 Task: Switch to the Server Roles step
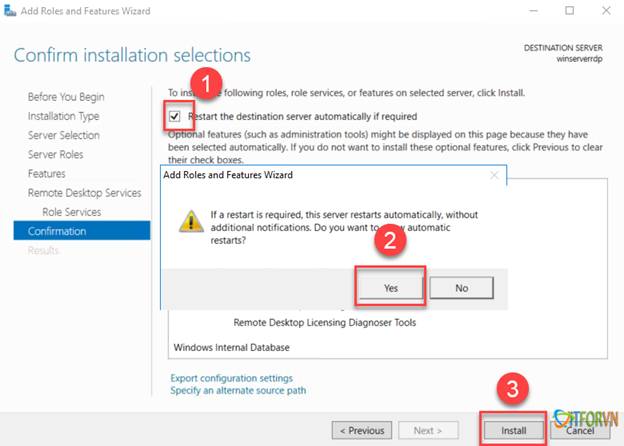(x=56, y=154)
